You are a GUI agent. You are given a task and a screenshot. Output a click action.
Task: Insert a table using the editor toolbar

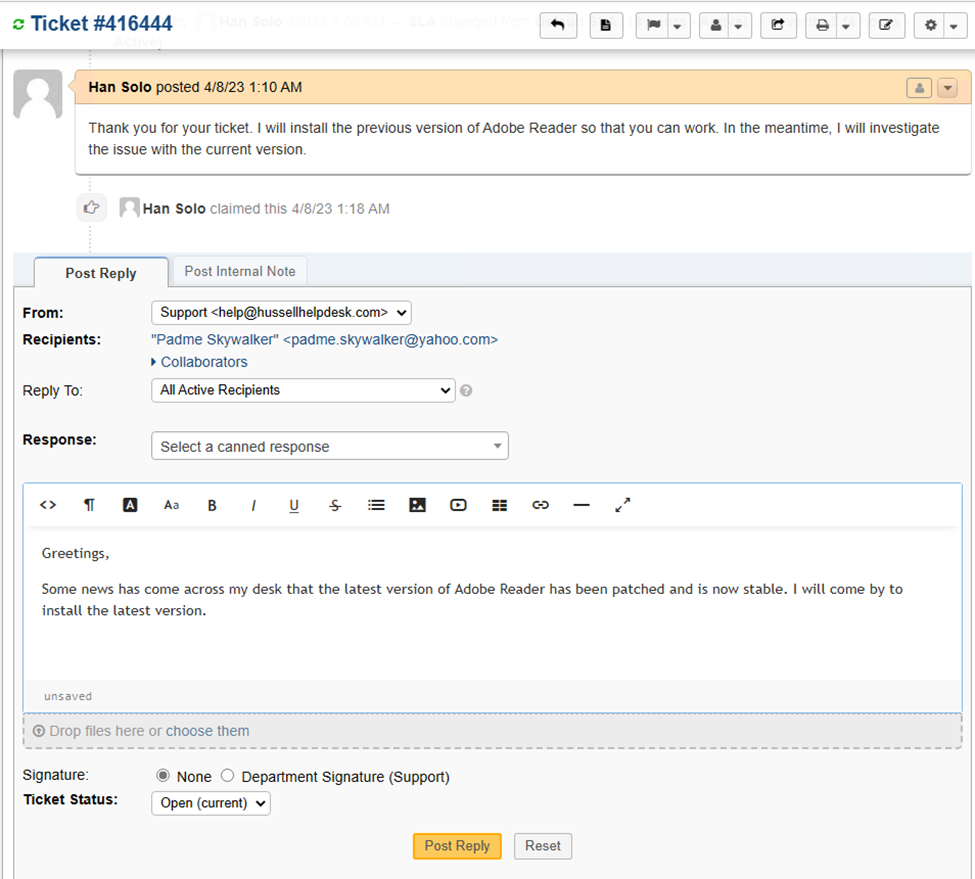pyautogui.click(x=499, y=505)
